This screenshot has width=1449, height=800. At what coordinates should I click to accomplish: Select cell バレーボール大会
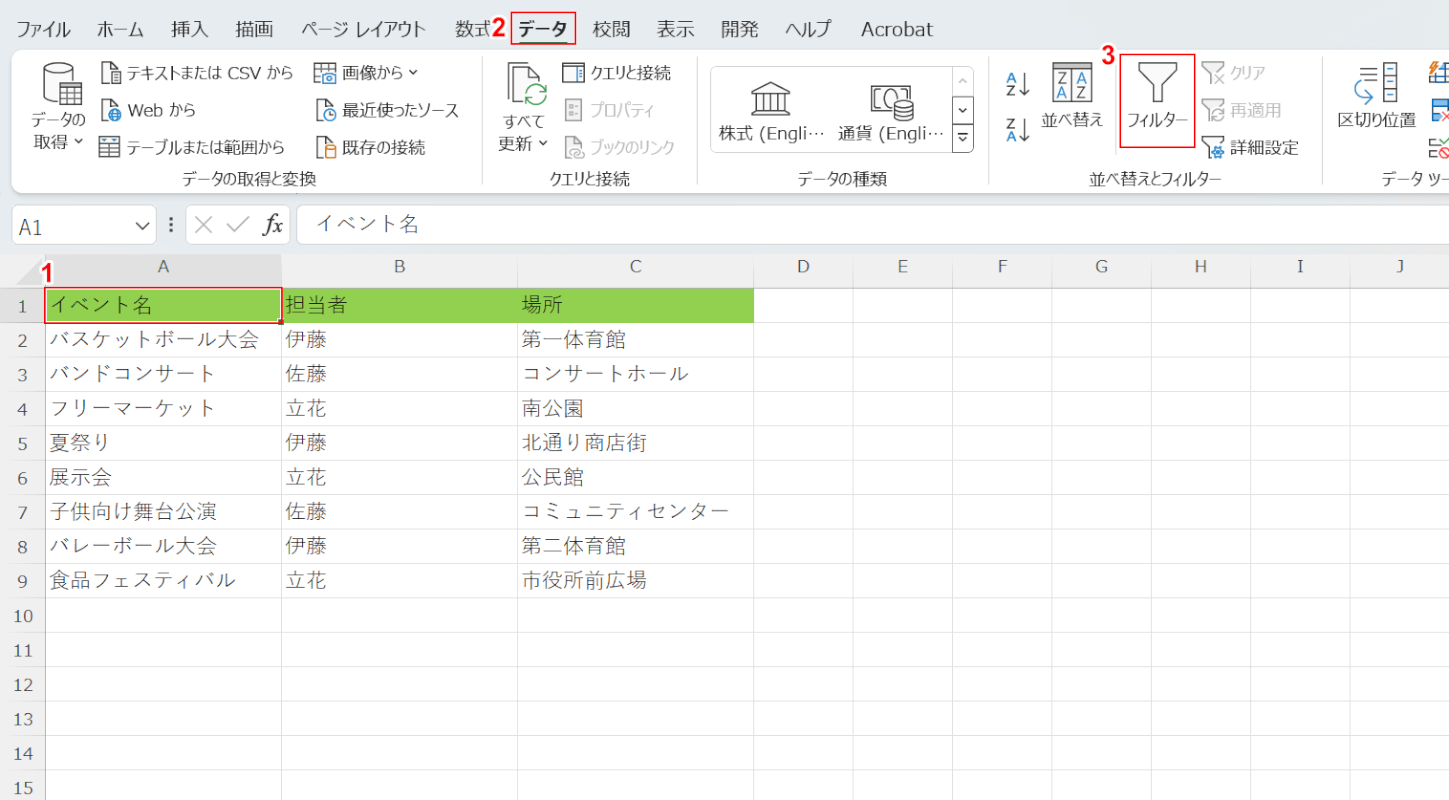[163, 546]
